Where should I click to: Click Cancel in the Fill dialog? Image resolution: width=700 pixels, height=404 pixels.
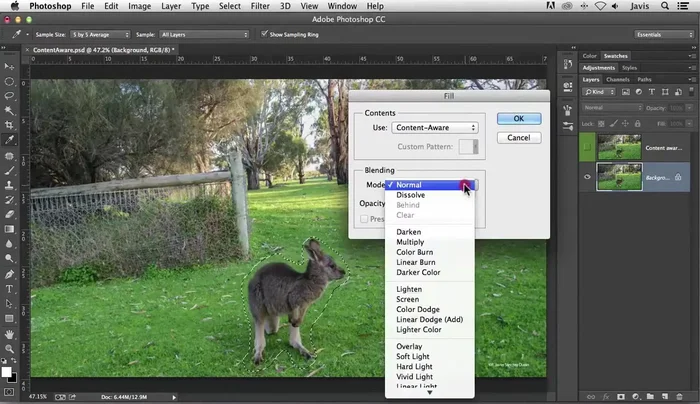tap(518, 137)
